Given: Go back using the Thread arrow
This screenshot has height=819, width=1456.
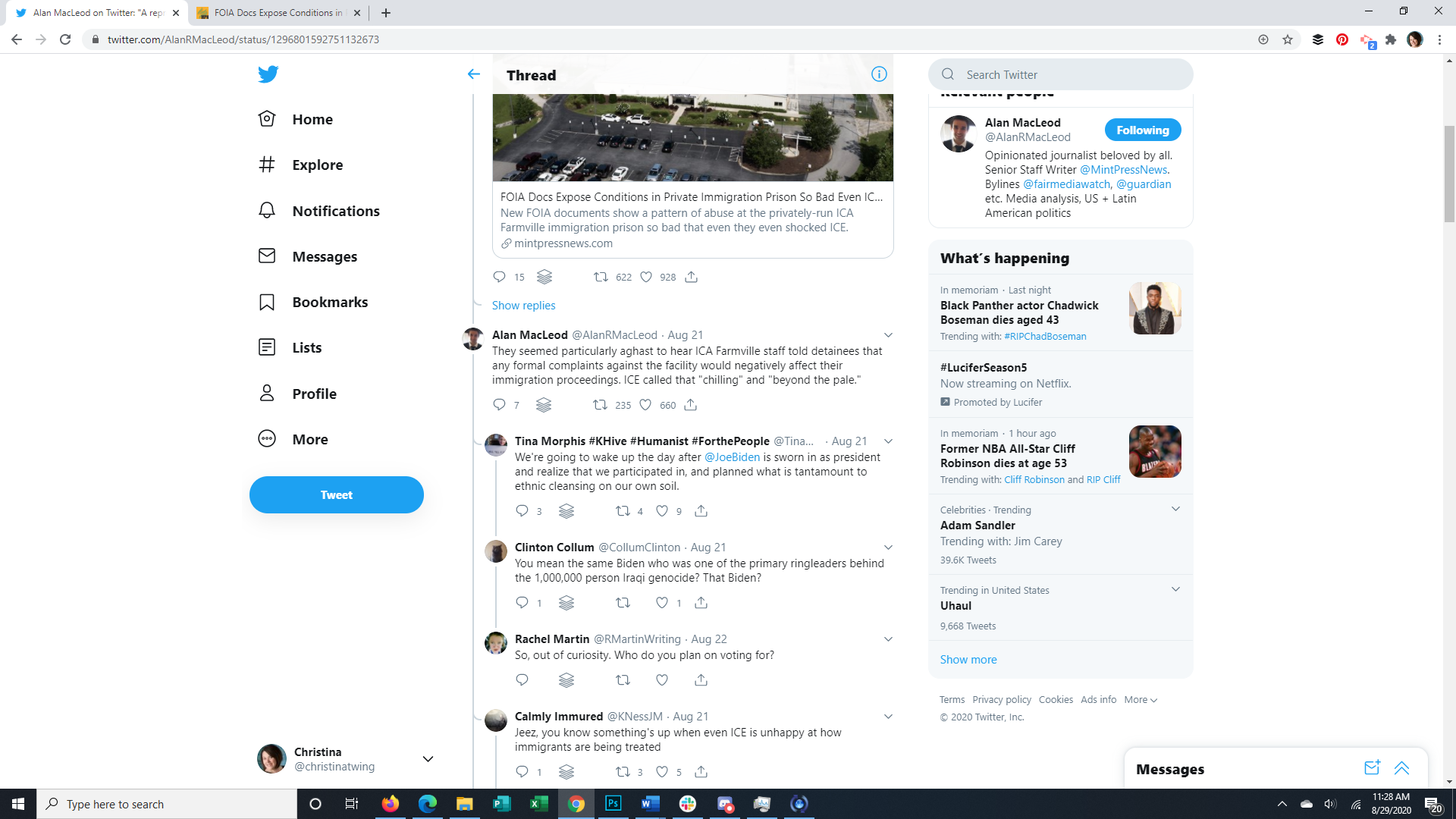Looking at the screenshot, I should (x=474, y=74).
